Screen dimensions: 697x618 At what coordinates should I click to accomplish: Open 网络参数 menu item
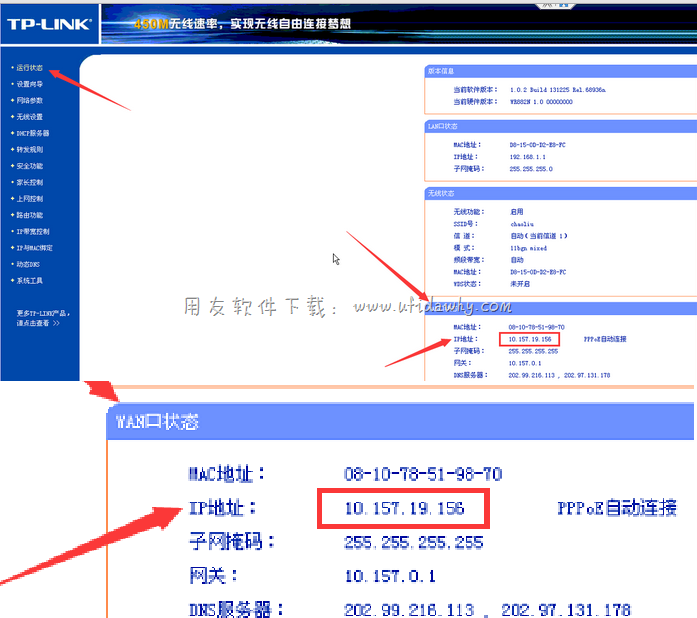click(x=29, y=100)
